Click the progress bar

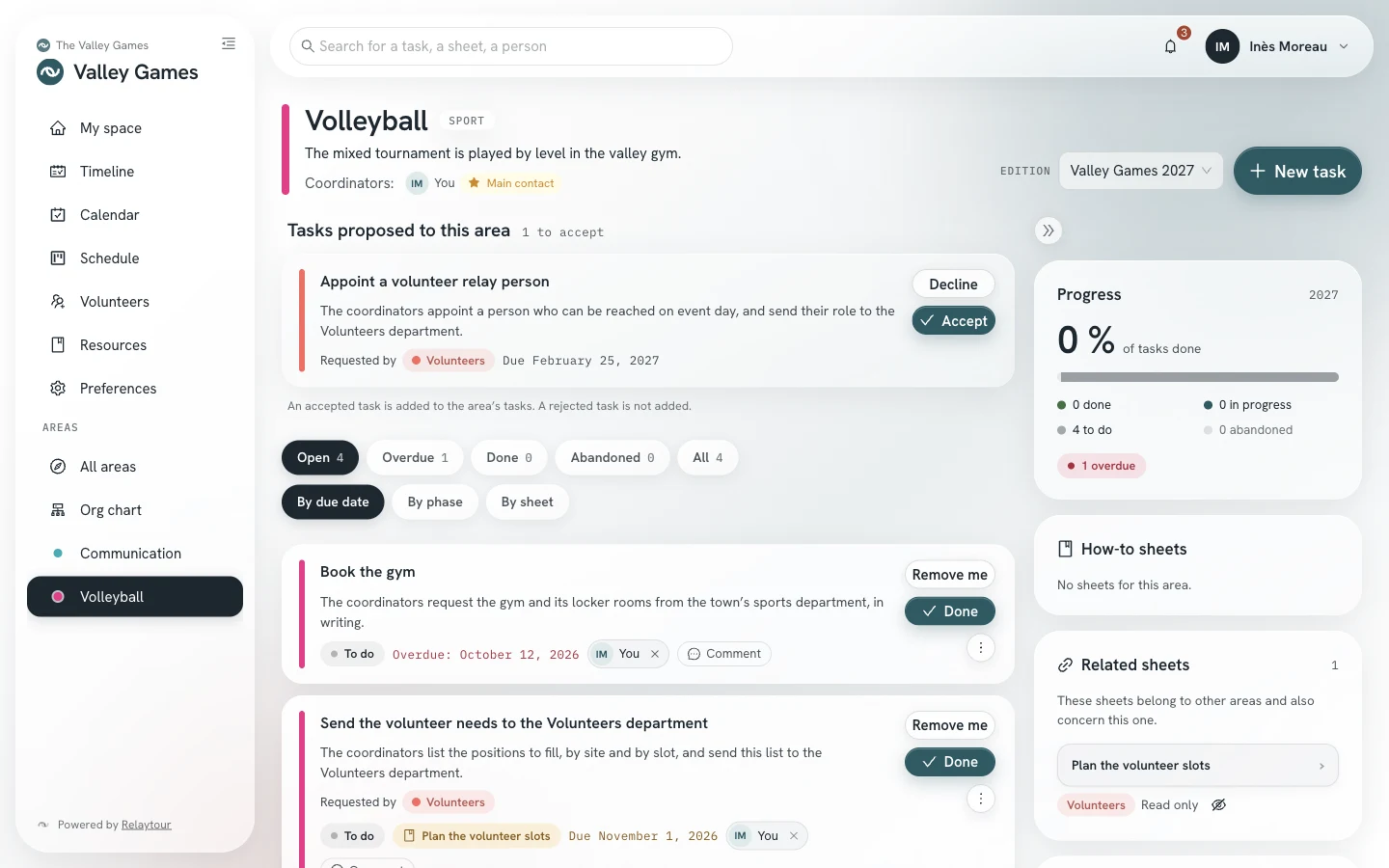click(1198, 377)
